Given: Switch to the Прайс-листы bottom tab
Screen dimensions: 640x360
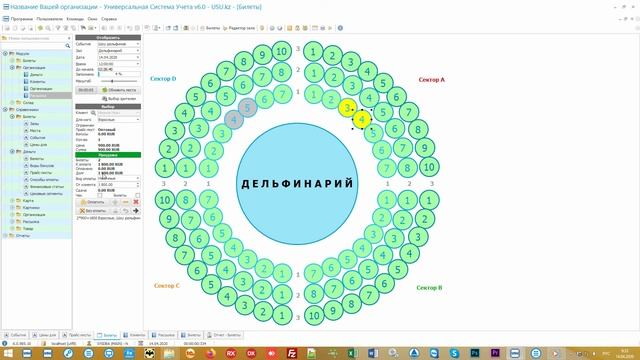Looking at the screenshot, I should pyautogui.click(x=77, y=335).
